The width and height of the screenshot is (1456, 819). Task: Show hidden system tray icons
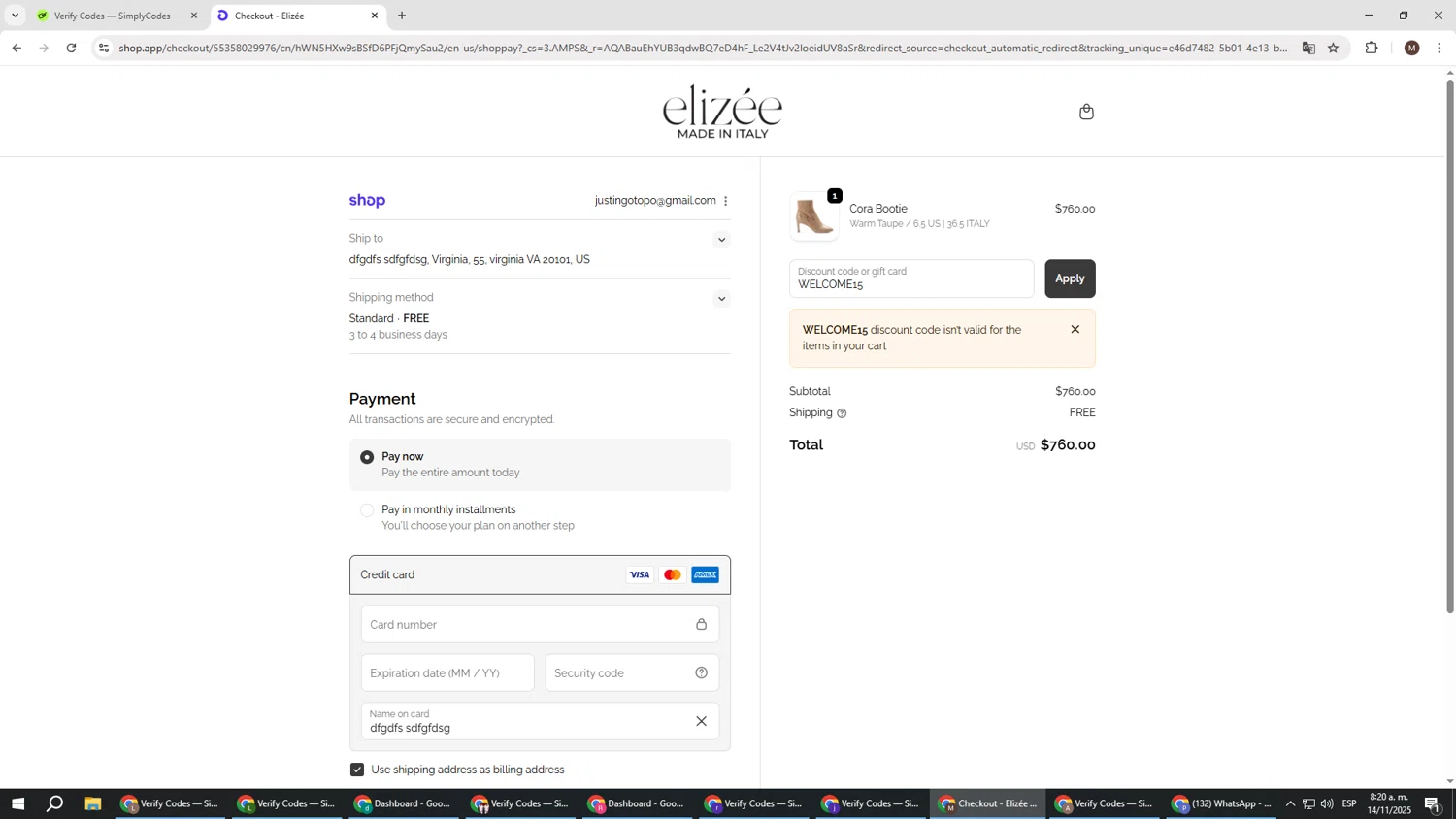click(1290, 803)
